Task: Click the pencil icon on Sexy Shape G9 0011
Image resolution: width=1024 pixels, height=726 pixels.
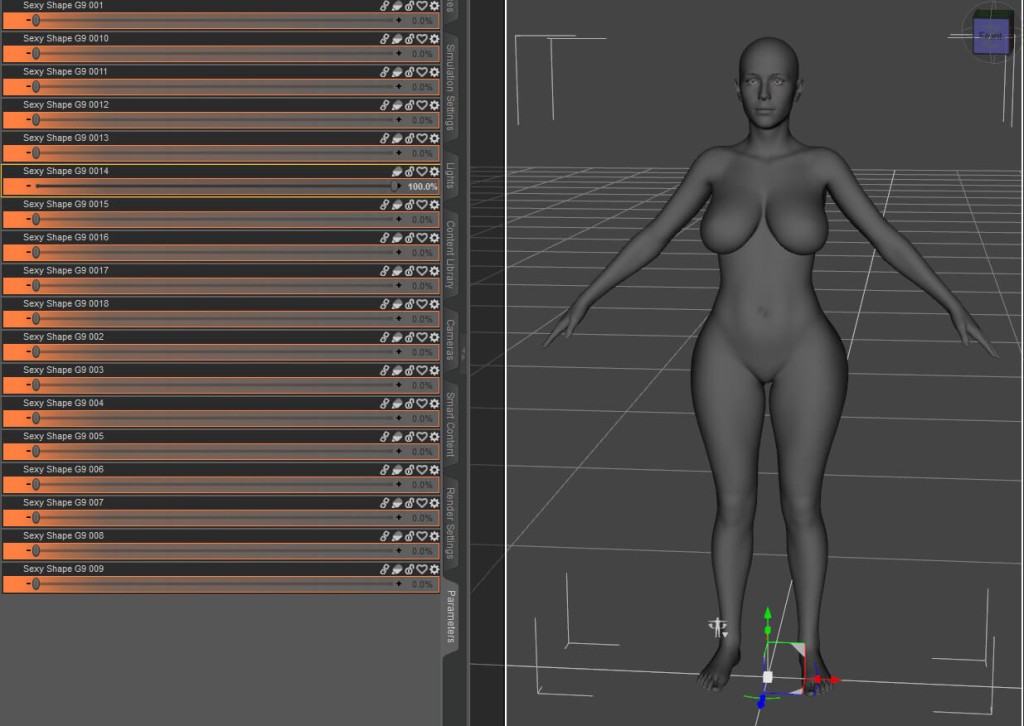Action: click(397, 72)
